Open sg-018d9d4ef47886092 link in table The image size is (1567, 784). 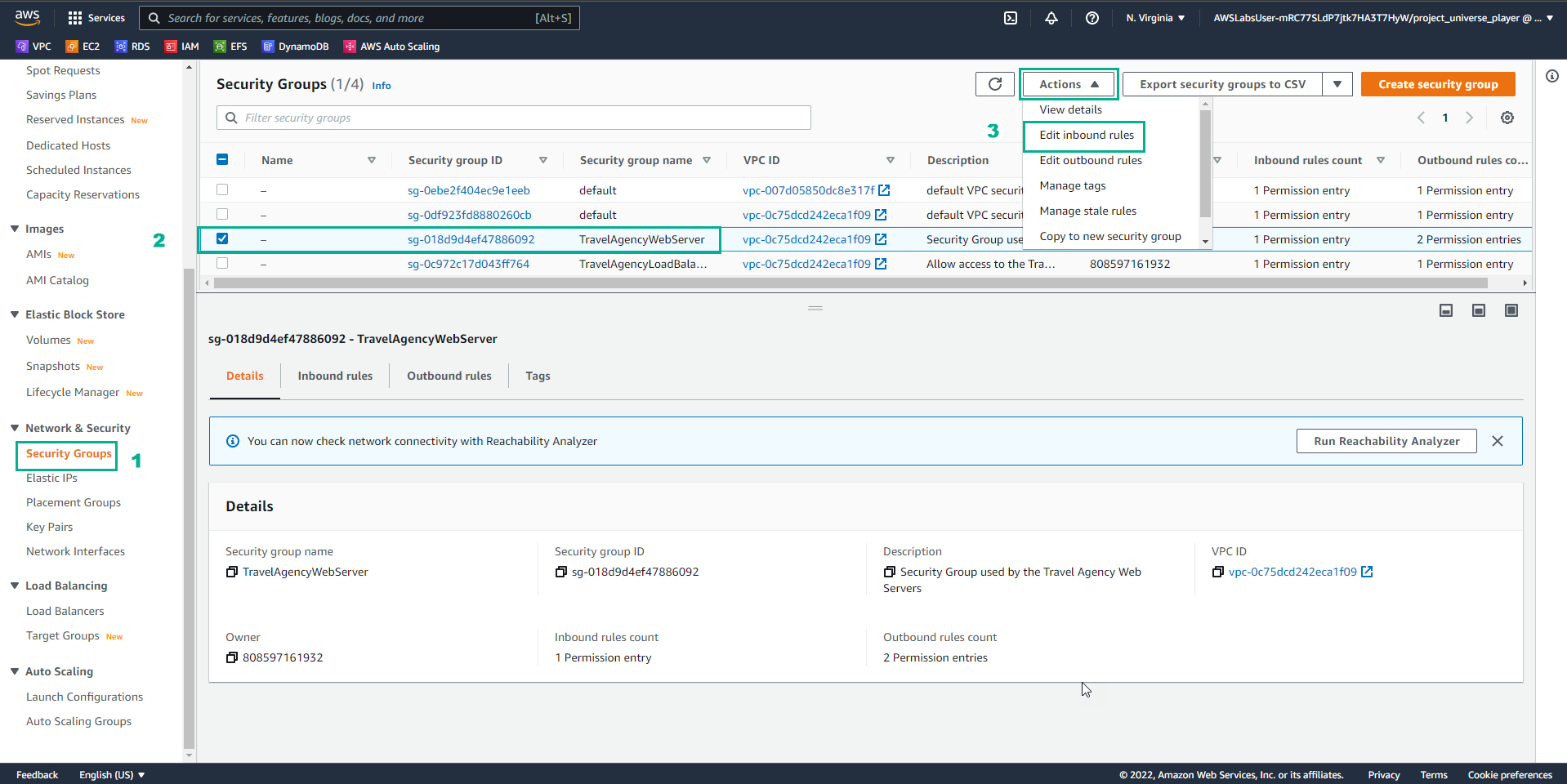471,239
